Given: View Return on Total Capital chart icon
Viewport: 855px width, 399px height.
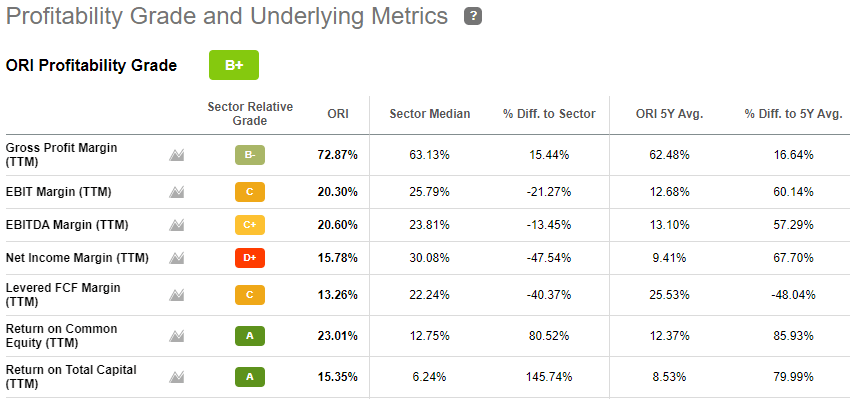Looking at the screenshot, I should click(176, 377).
